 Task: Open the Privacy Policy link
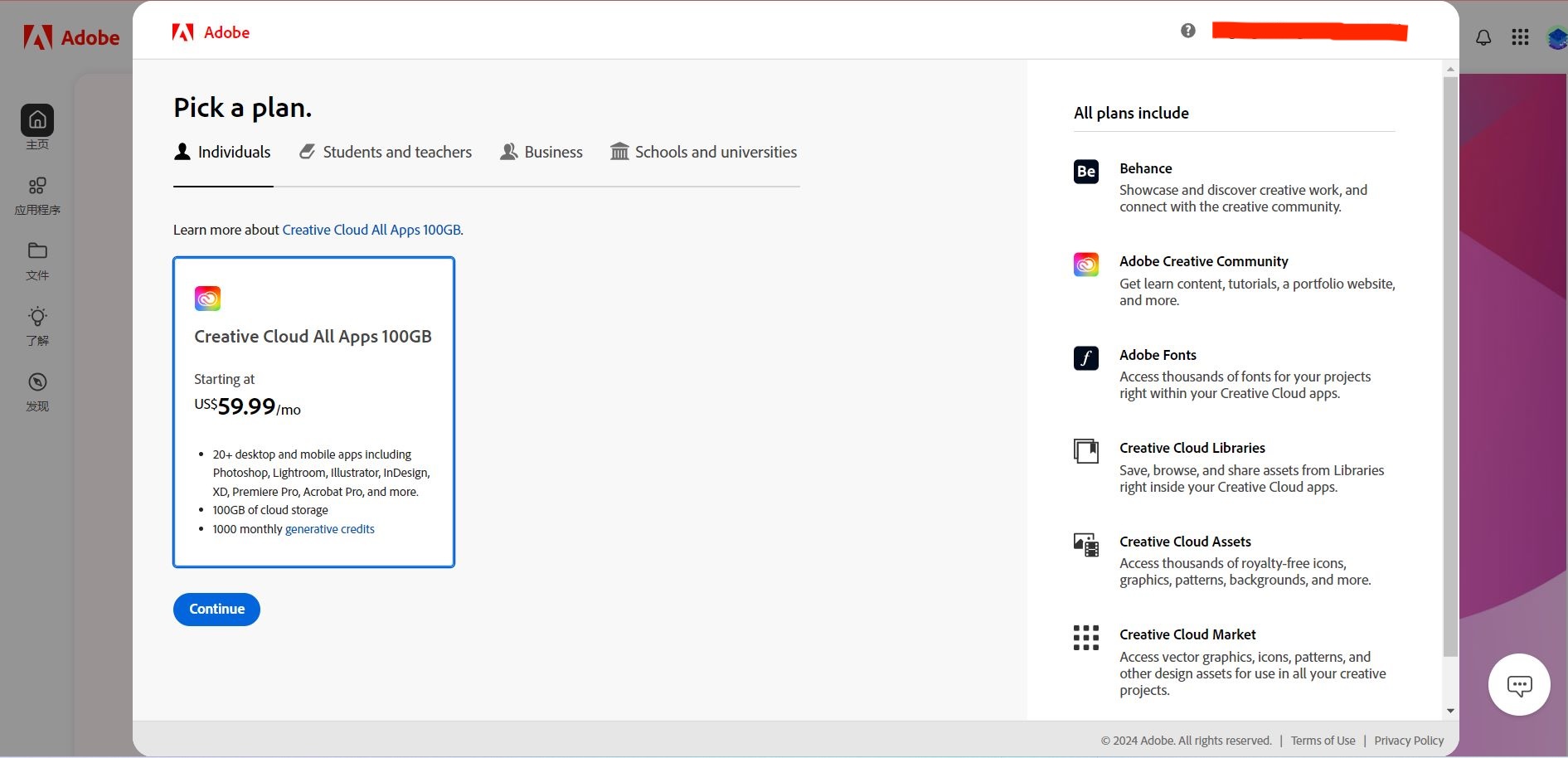pyautogui.click(x=1409, y=741)
